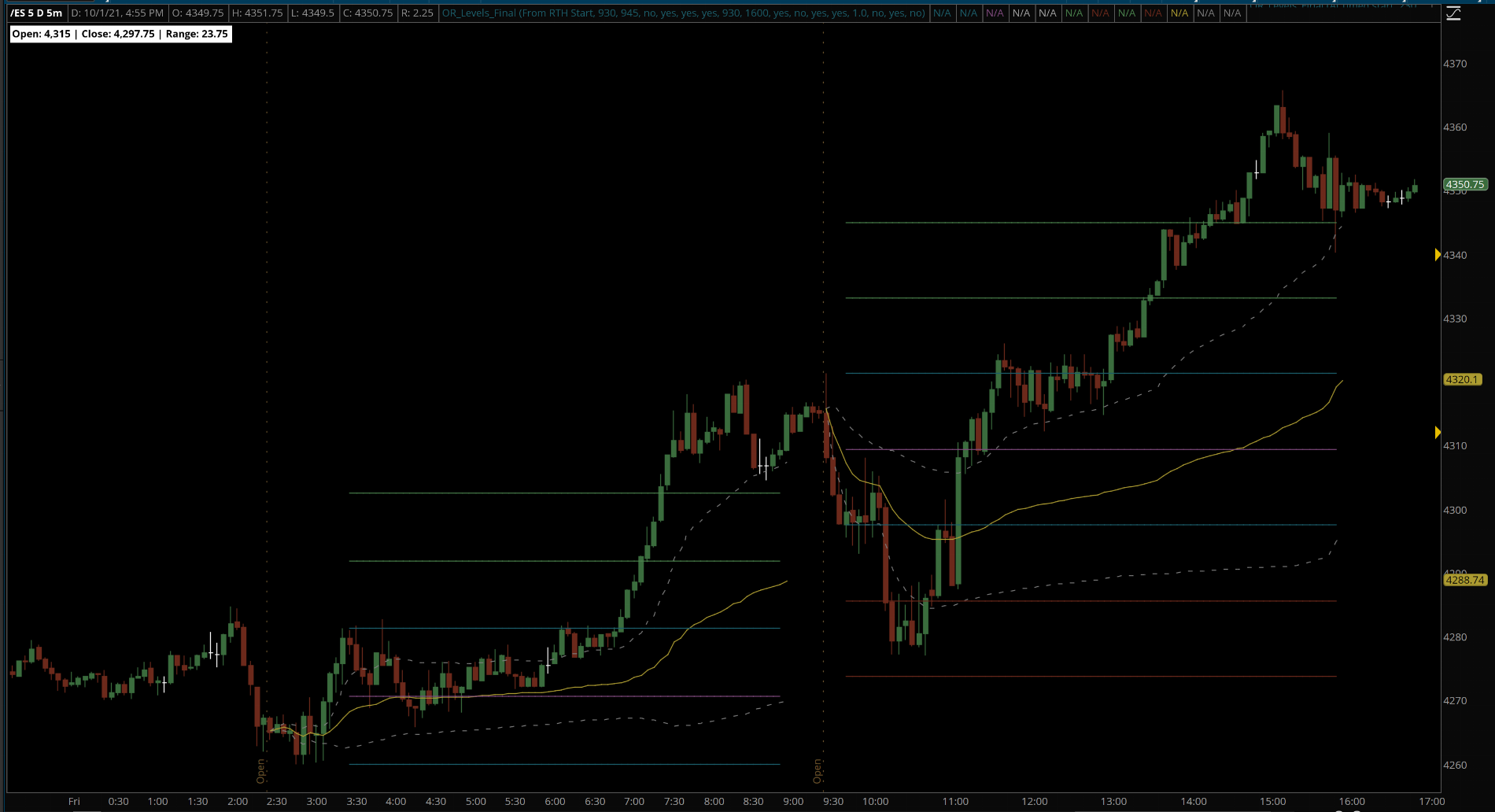Viewport: 1495px width, 812px height.
Task: Click the yellow N/A study value
Action: click(x=1179, y=13)
